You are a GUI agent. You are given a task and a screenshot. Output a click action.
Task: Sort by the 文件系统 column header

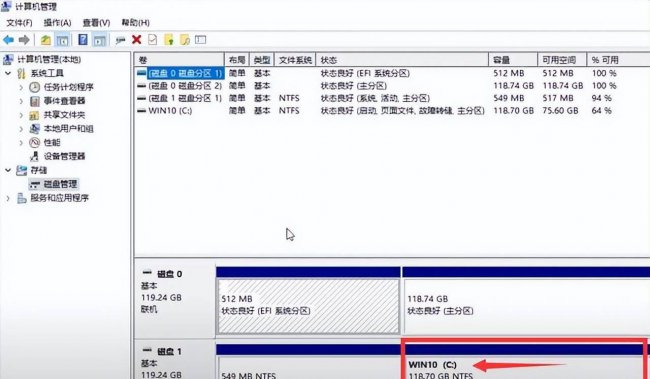point(295,60)
